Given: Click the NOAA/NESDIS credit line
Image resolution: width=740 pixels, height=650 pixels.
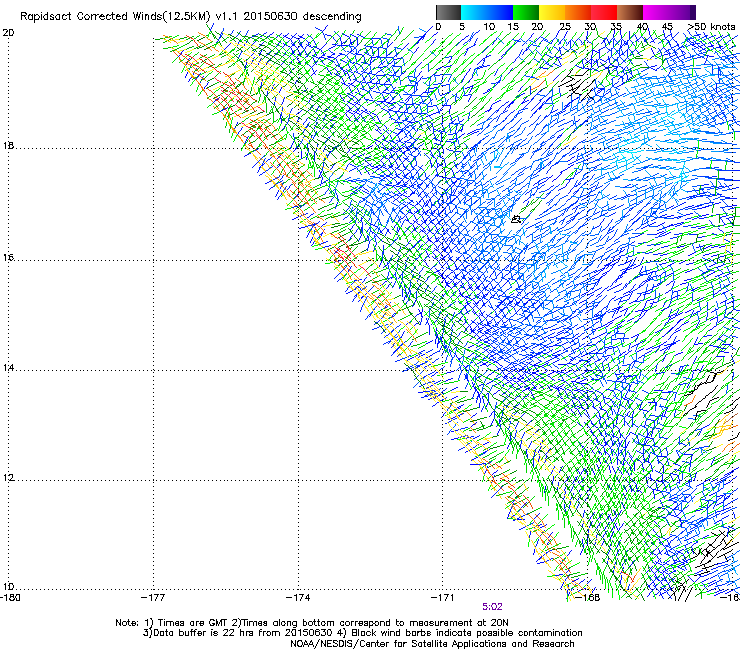Looking at the screenshot, I should (x=432, y=644).
